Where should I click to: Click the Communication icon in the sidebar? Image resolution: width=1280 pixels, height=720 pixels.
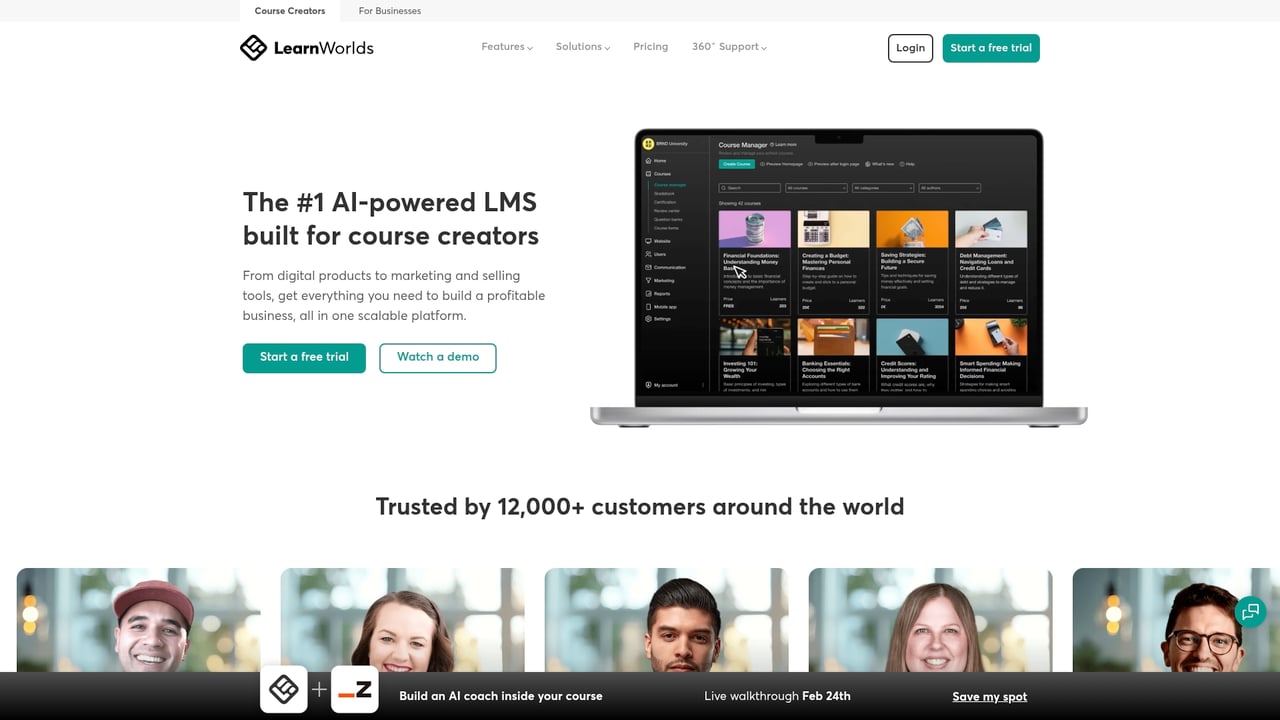(648, 267)
